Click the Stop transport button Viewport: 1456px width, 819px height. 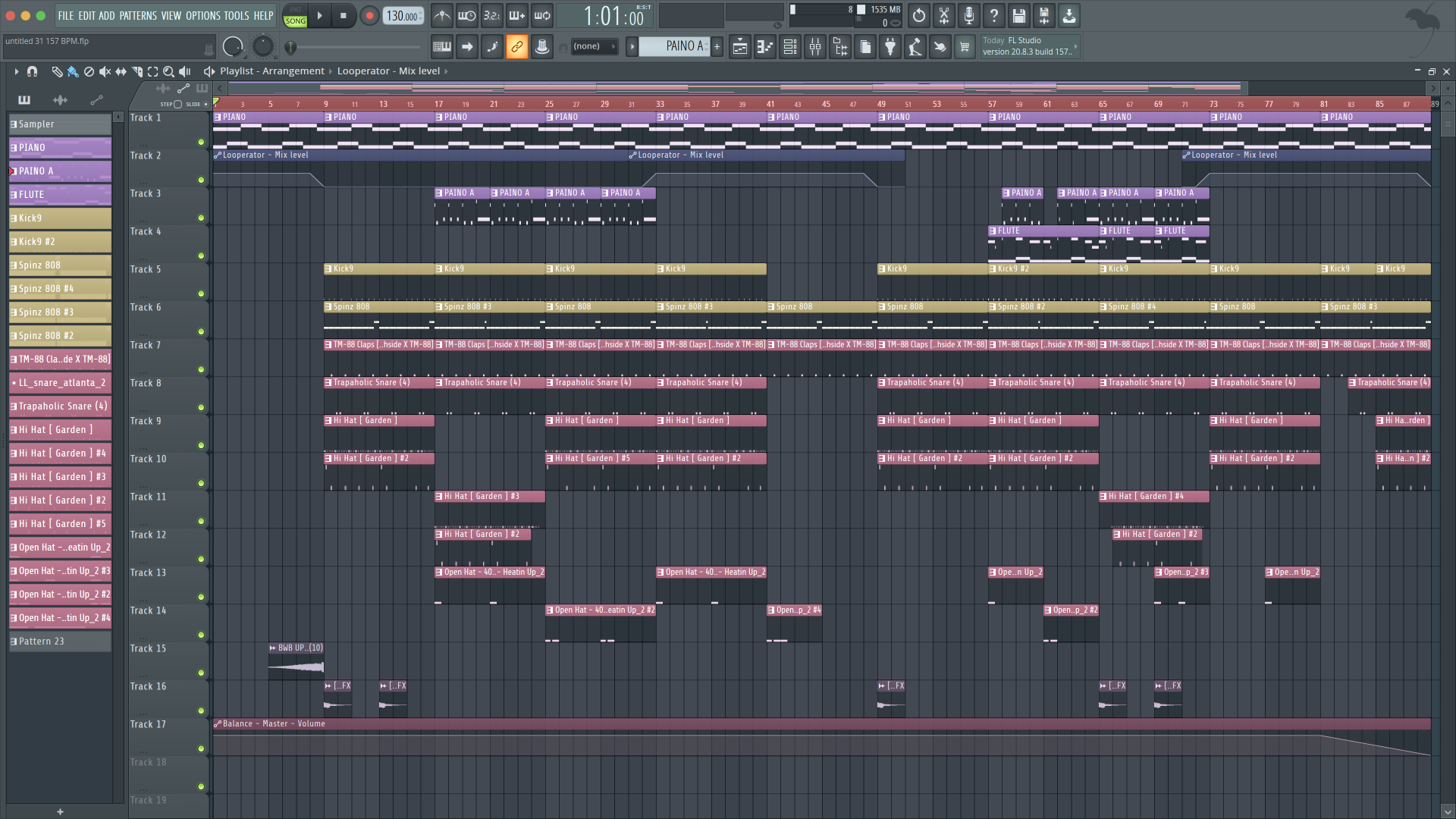[344, 16]
